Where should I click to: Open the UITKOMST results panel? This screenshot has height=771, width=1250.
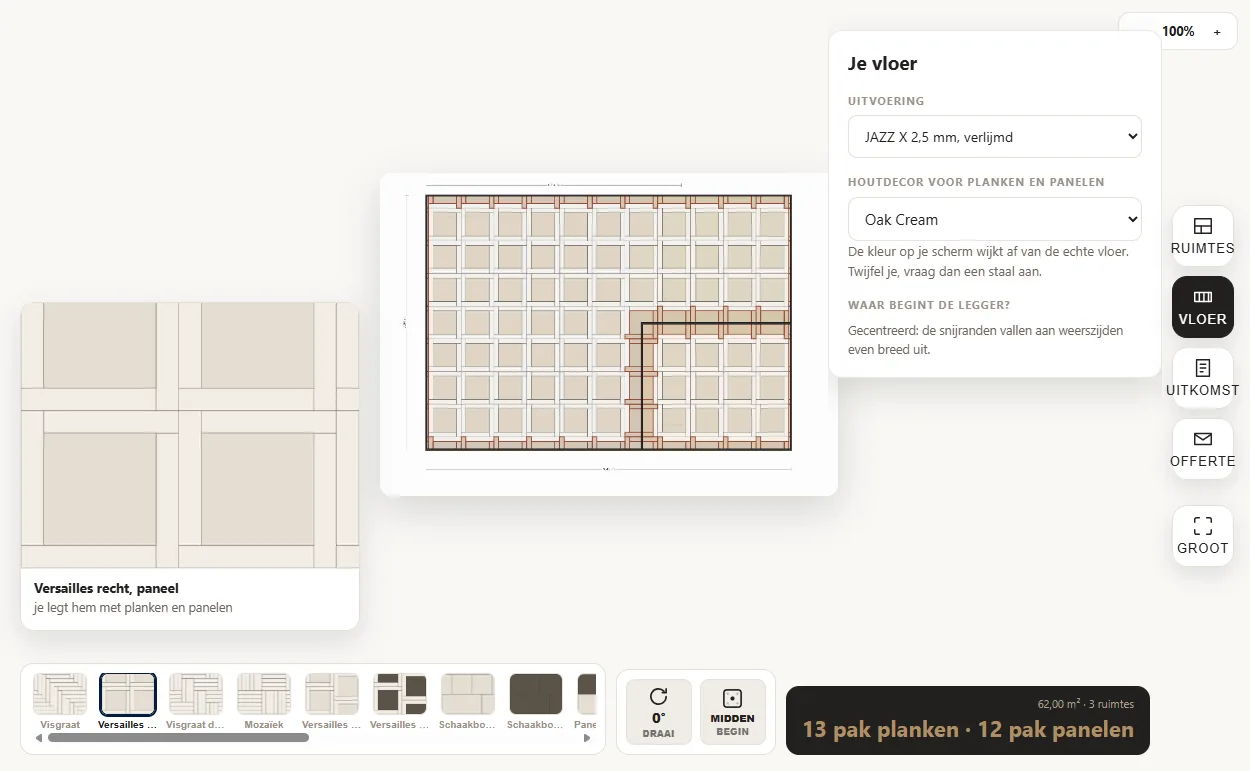(1202, 378)
